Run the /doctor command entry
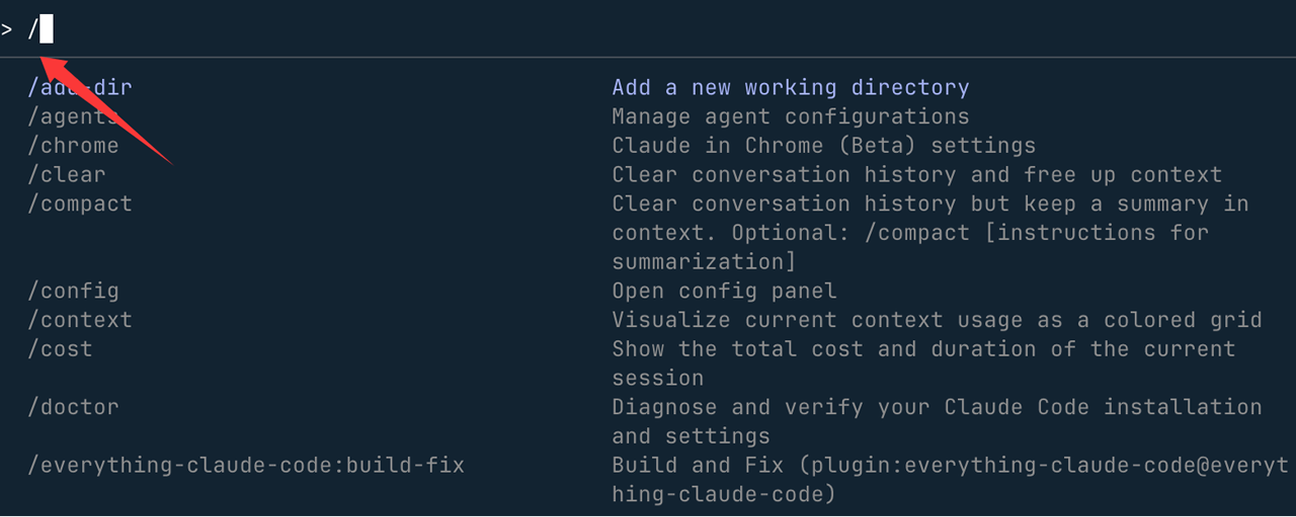Viewport: 1296px width, 517px height. click(73, 407)
